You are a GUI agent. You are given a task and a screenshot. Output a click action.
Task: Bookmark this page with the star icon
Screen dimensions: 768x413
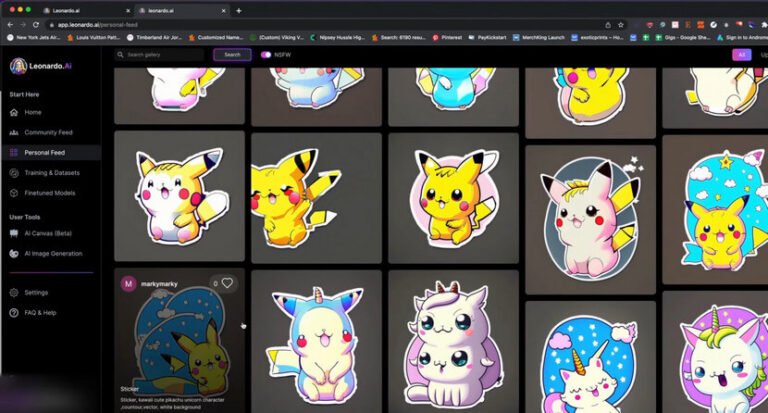pos(621,24)
